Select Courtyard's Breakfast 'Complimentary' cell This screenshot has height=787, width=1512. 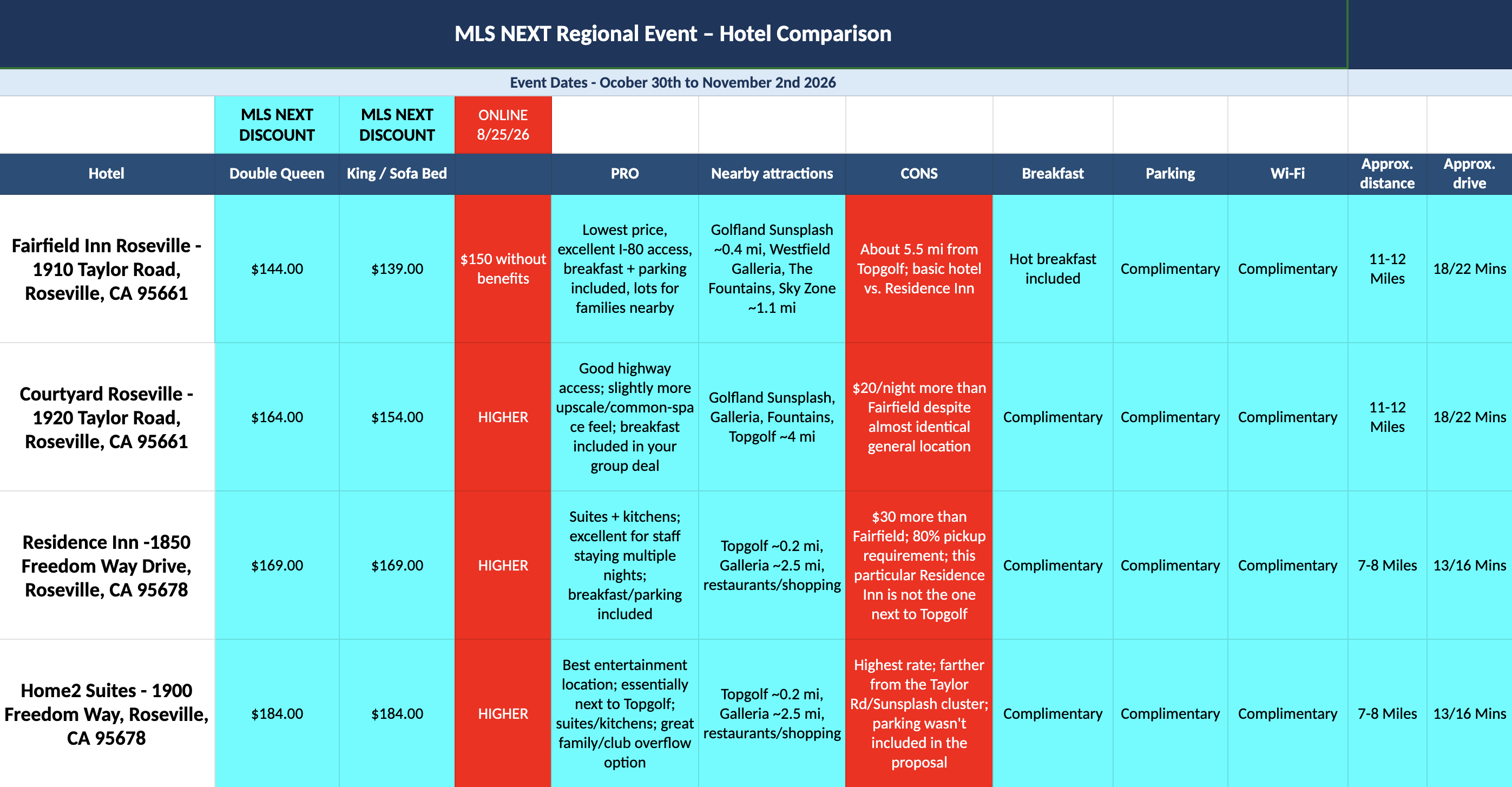pos(1053,417)
